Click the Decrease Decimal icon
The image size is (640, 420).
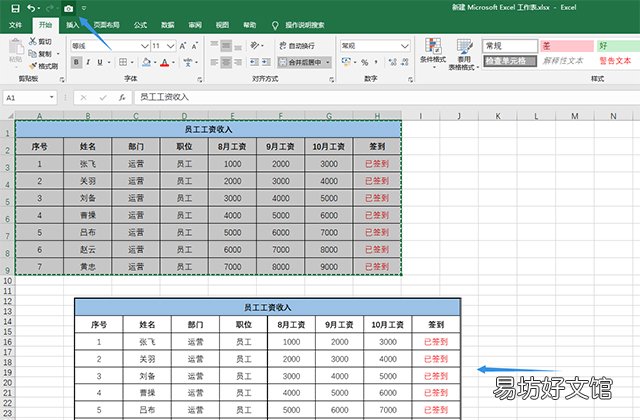point(405,62)
